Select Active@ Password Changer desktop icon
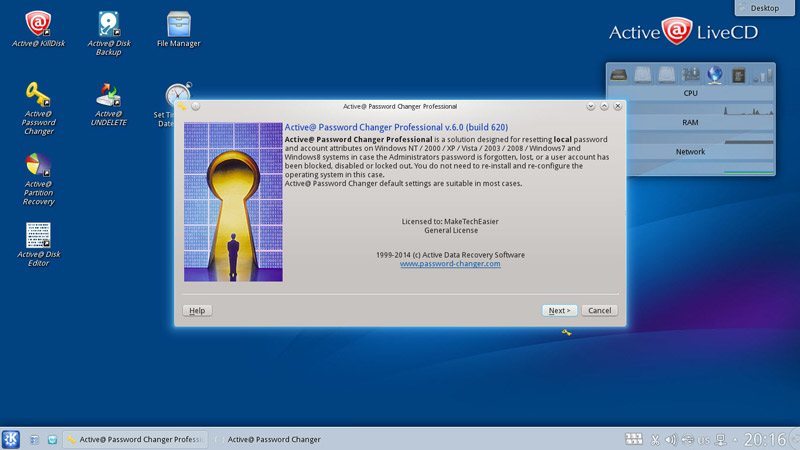The width and height of the screenshot is (800, 450). (38, 96)
